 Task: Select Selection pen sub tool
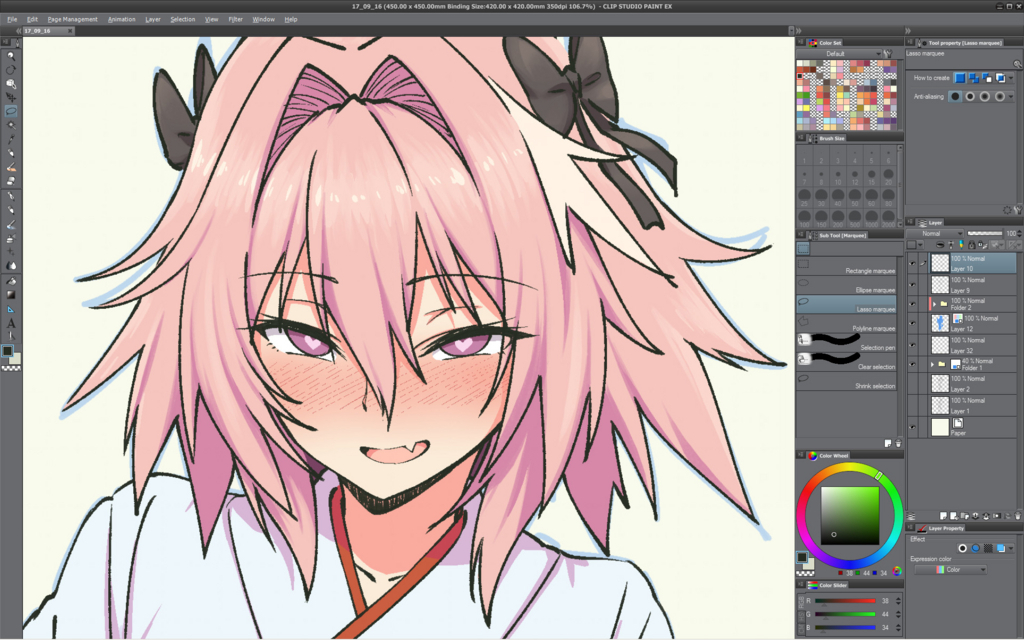[x=846, y=343]
